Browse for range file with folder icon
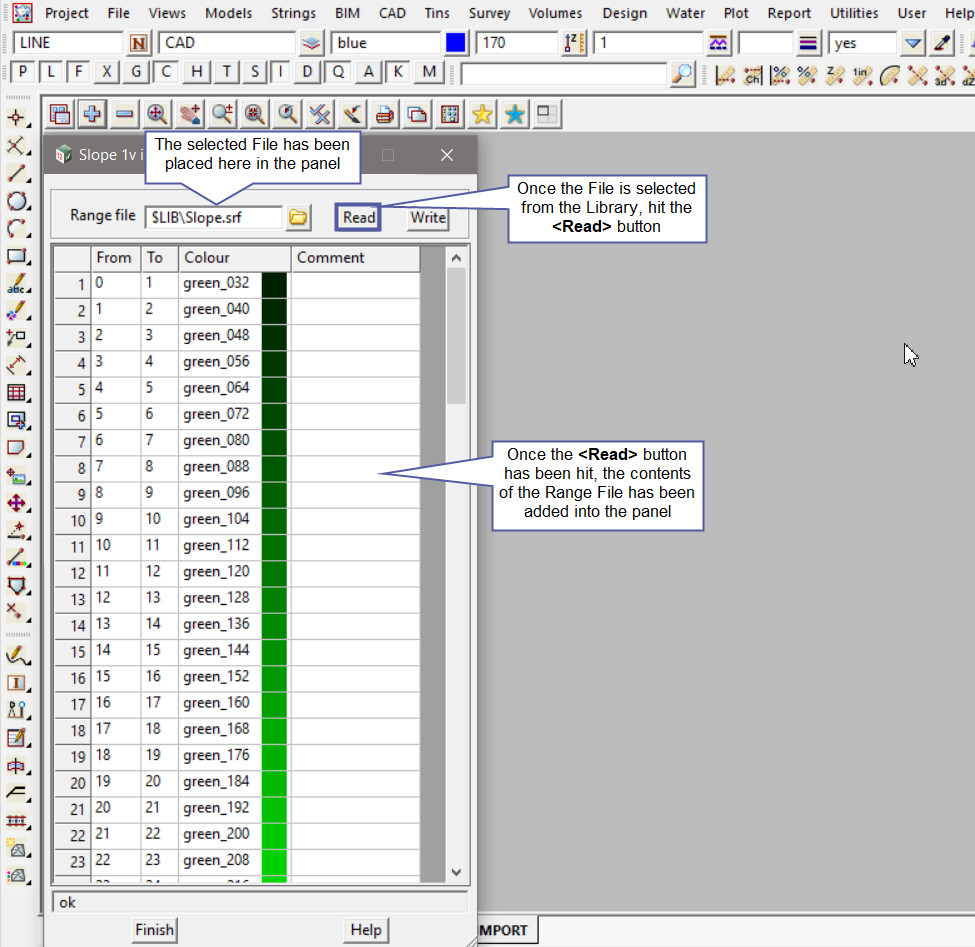 click(x=298, y=217)
